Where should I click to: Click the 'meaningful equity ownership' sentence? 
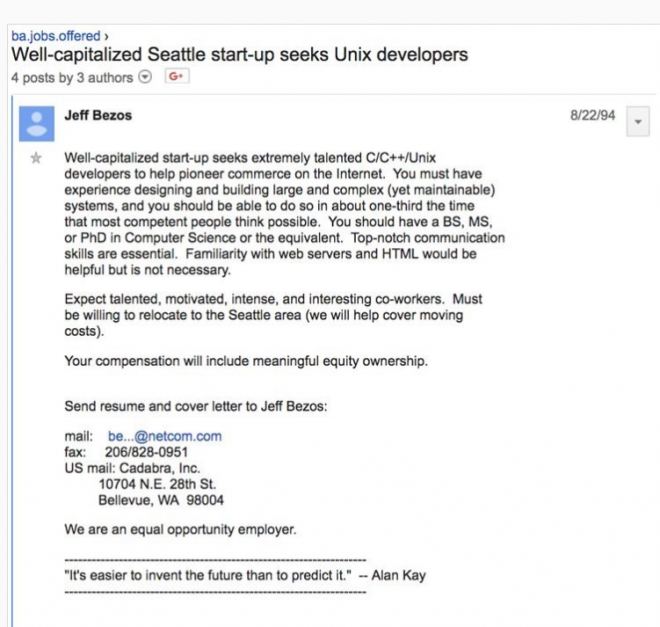(246, 361)
